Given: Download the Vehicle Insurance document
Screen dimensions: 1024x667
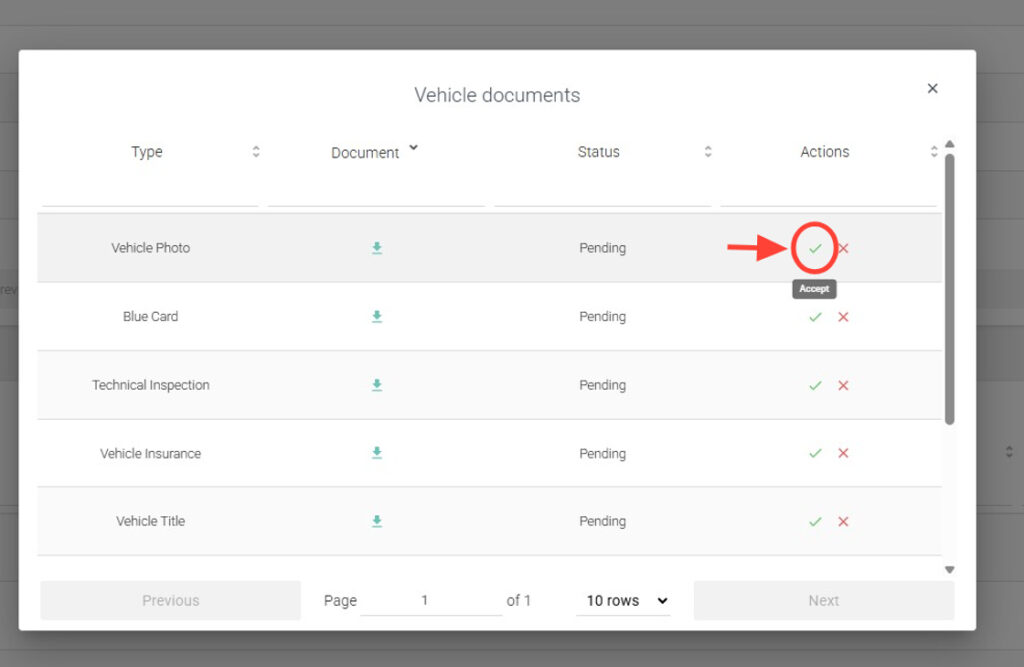Looking at the screenshot, I should pyautogui.click(x=377, y=453).
